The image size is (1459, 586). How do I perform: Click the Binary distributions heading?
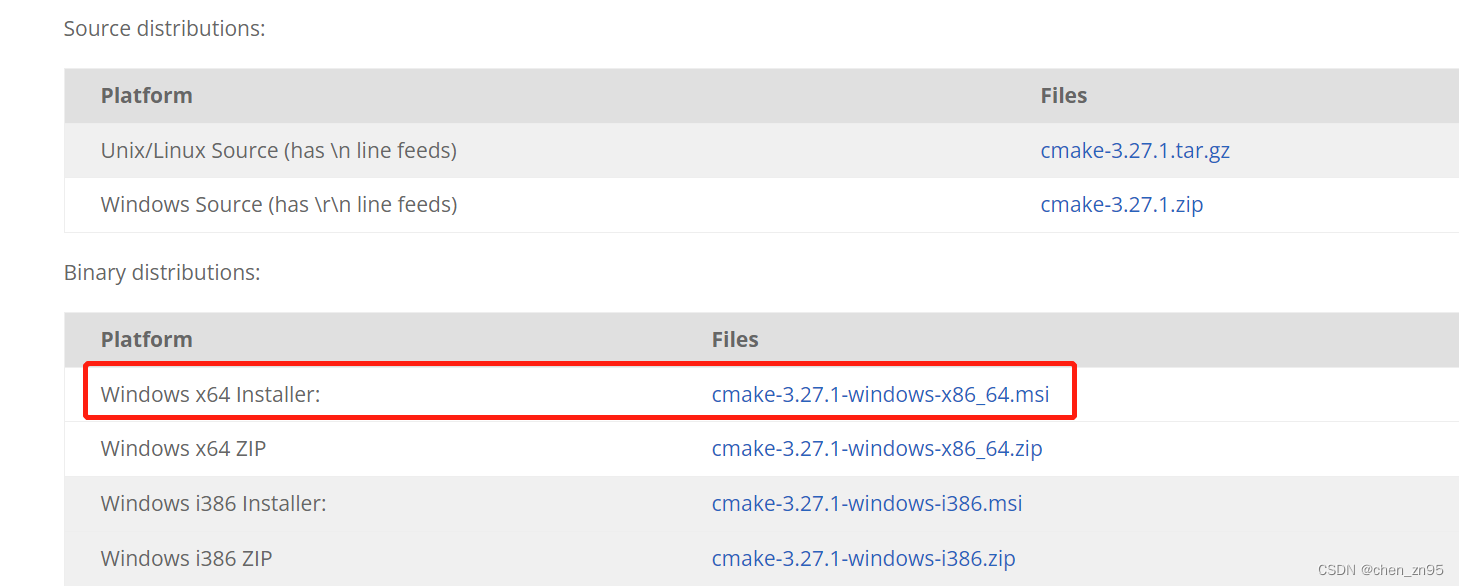pos(161,271)
